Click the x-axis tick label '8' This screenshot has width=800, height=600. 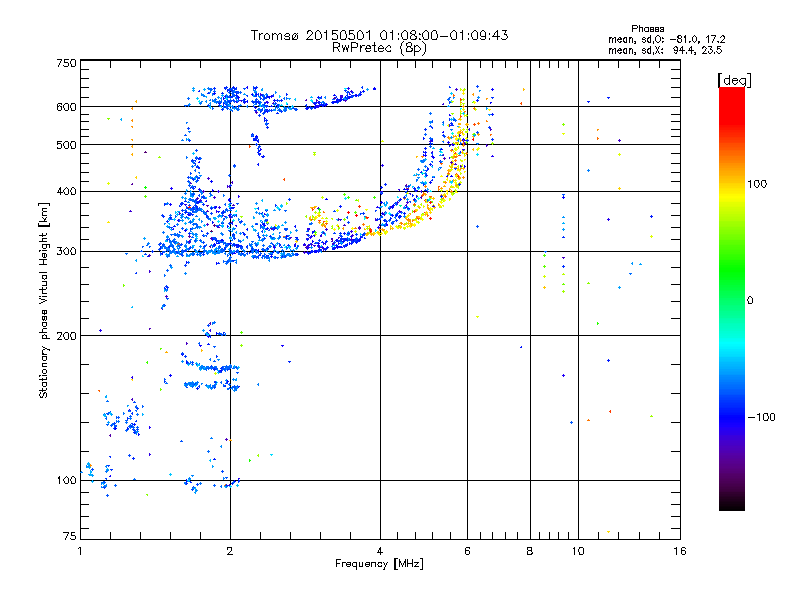pos(530,551)
